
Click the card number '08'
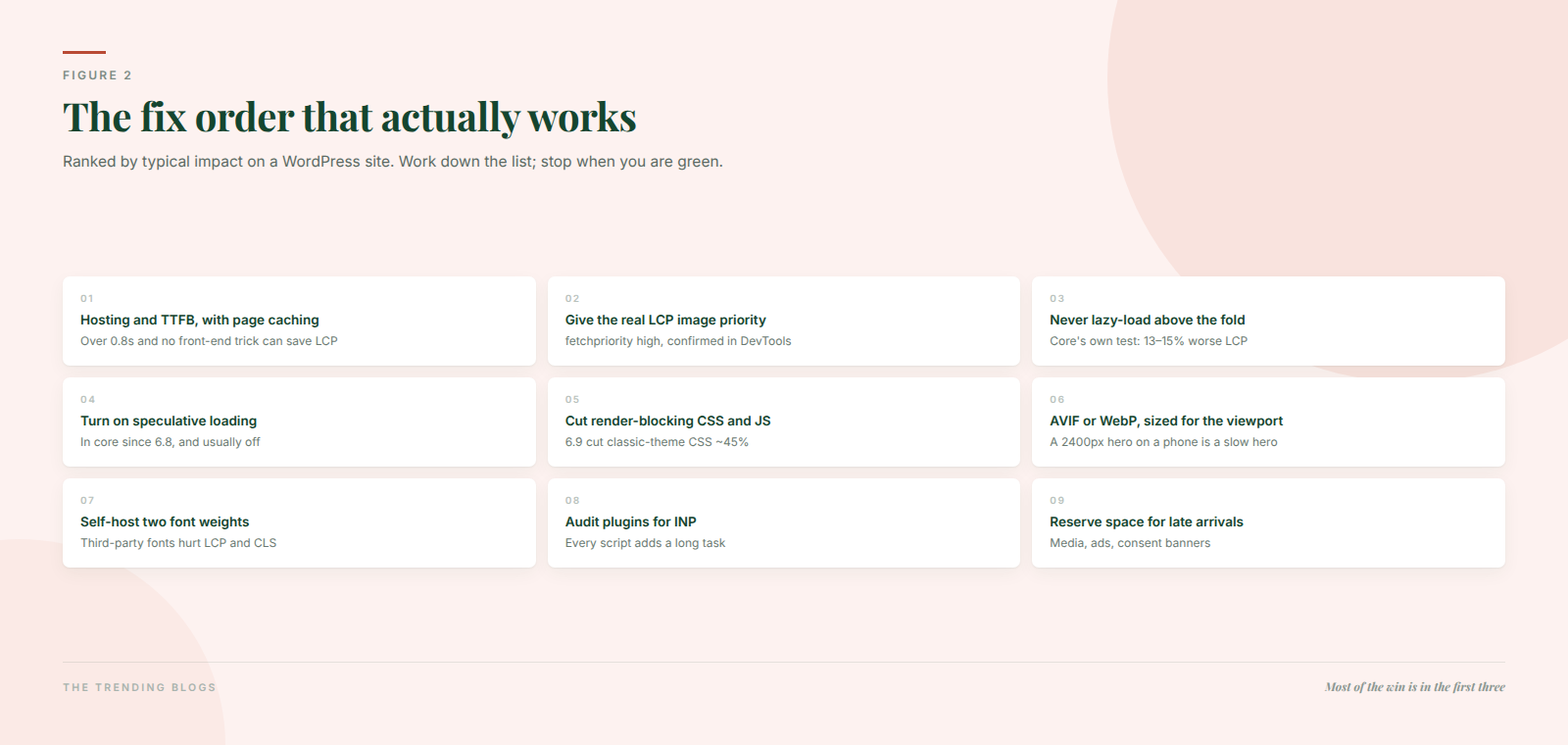click(572, 500)
